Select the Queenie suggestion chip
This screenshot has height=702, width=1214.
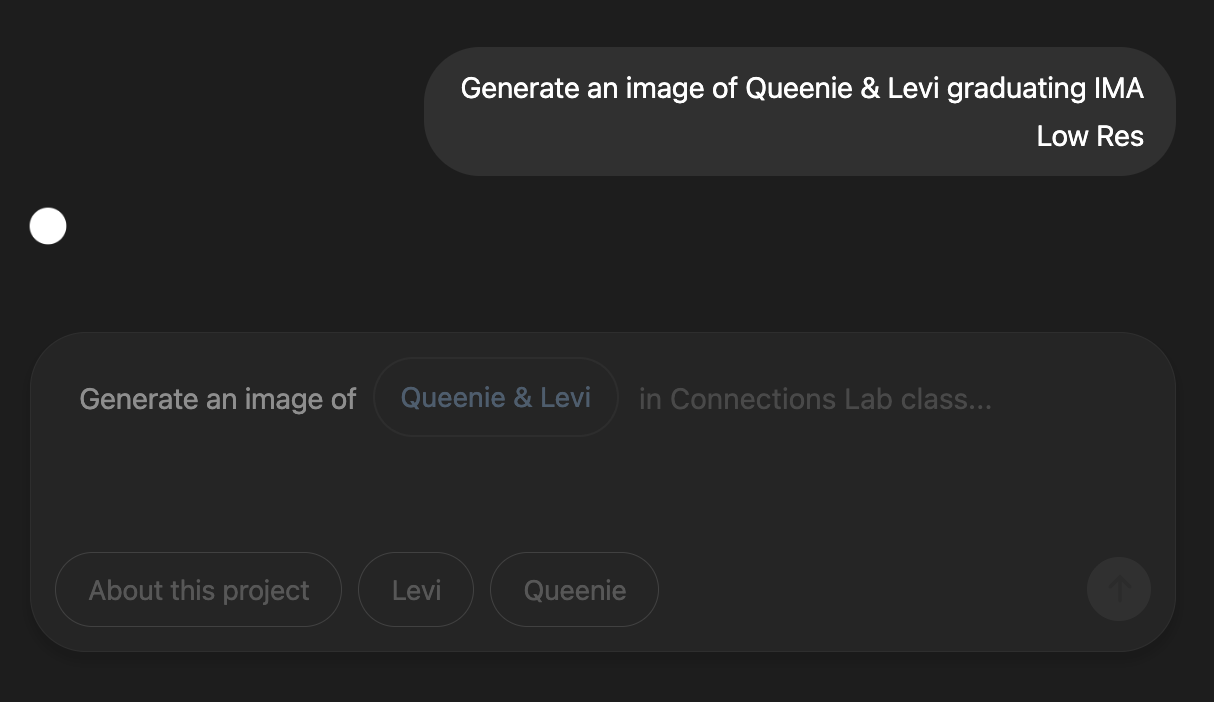(x=574, y=589)
